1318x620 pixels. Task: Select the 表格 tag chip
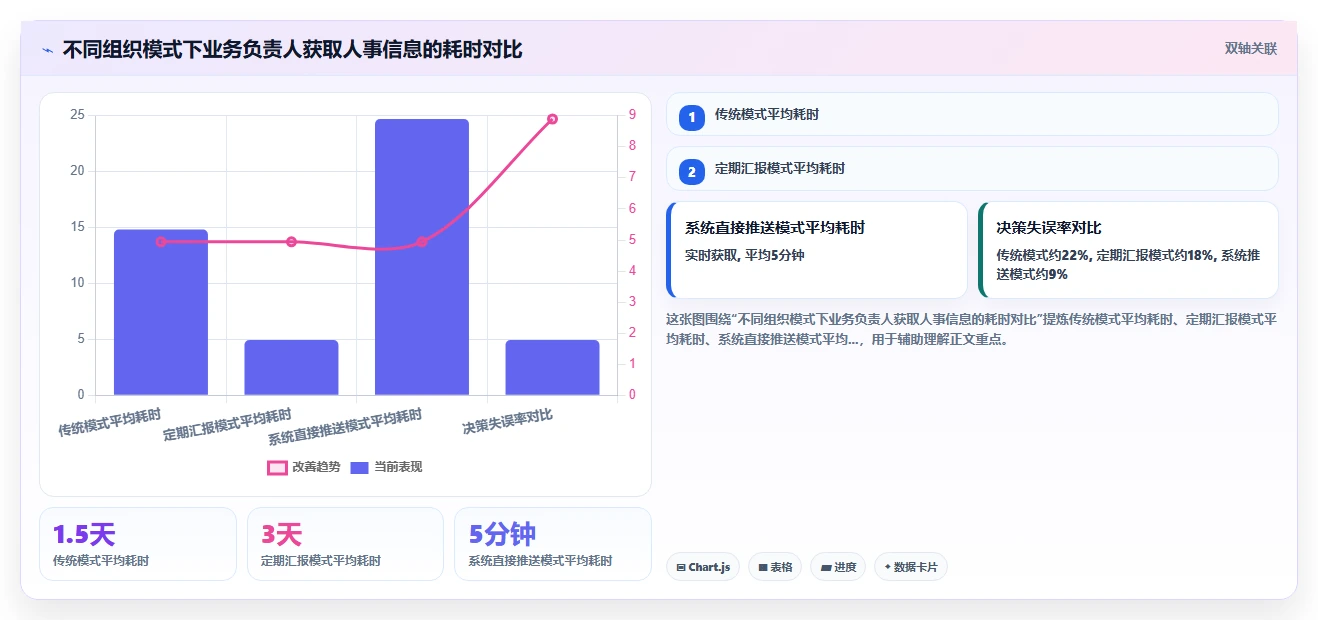pos(775,567)
